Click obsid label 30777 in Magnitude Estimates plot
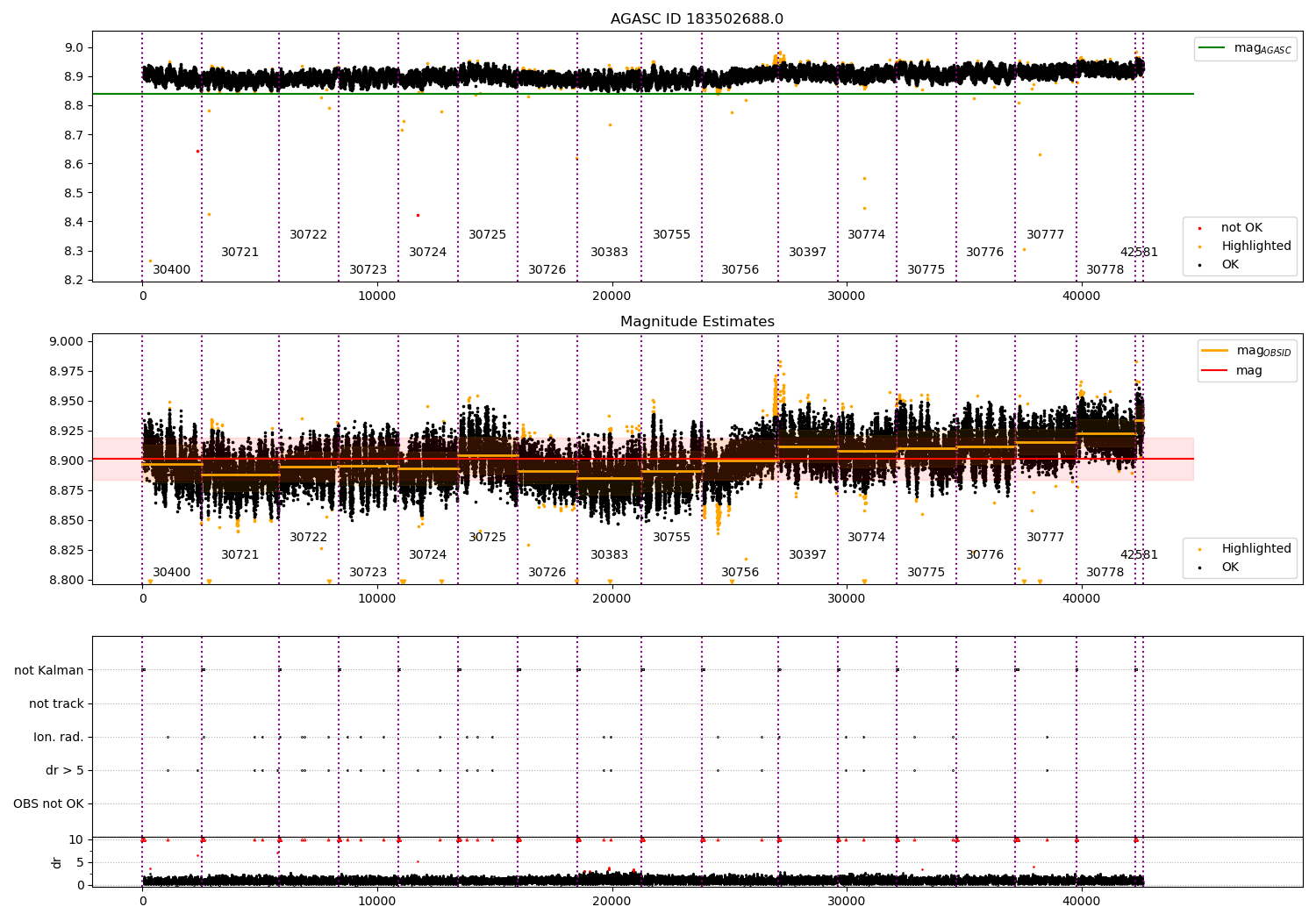1316x921 pixels. tap(1045, 538)
